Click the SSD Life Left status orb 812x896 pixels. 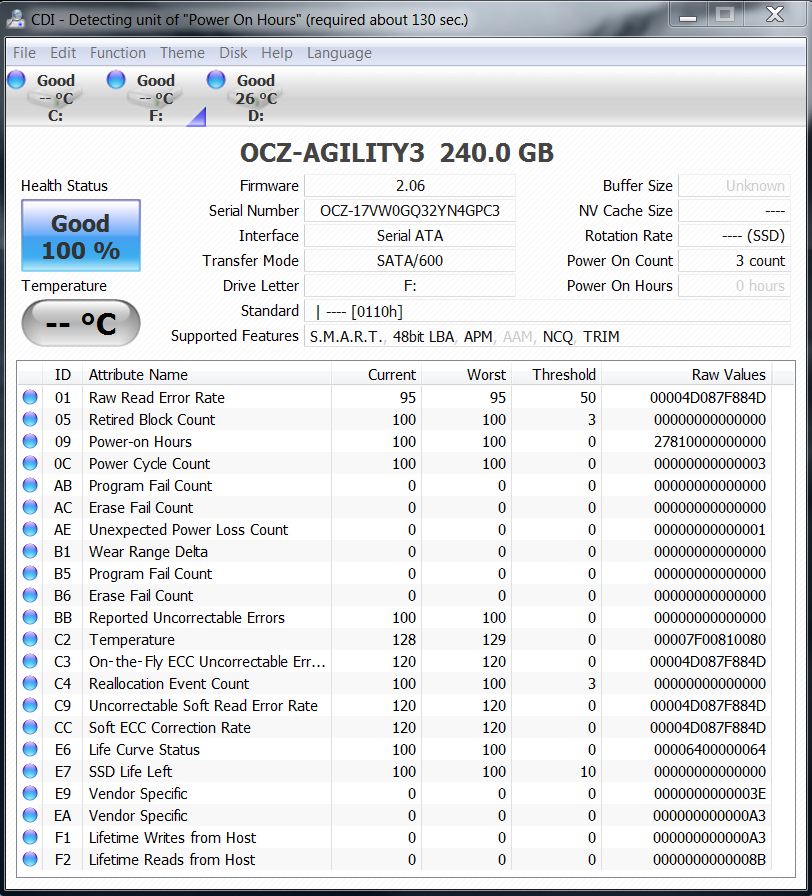click(30, 772)
